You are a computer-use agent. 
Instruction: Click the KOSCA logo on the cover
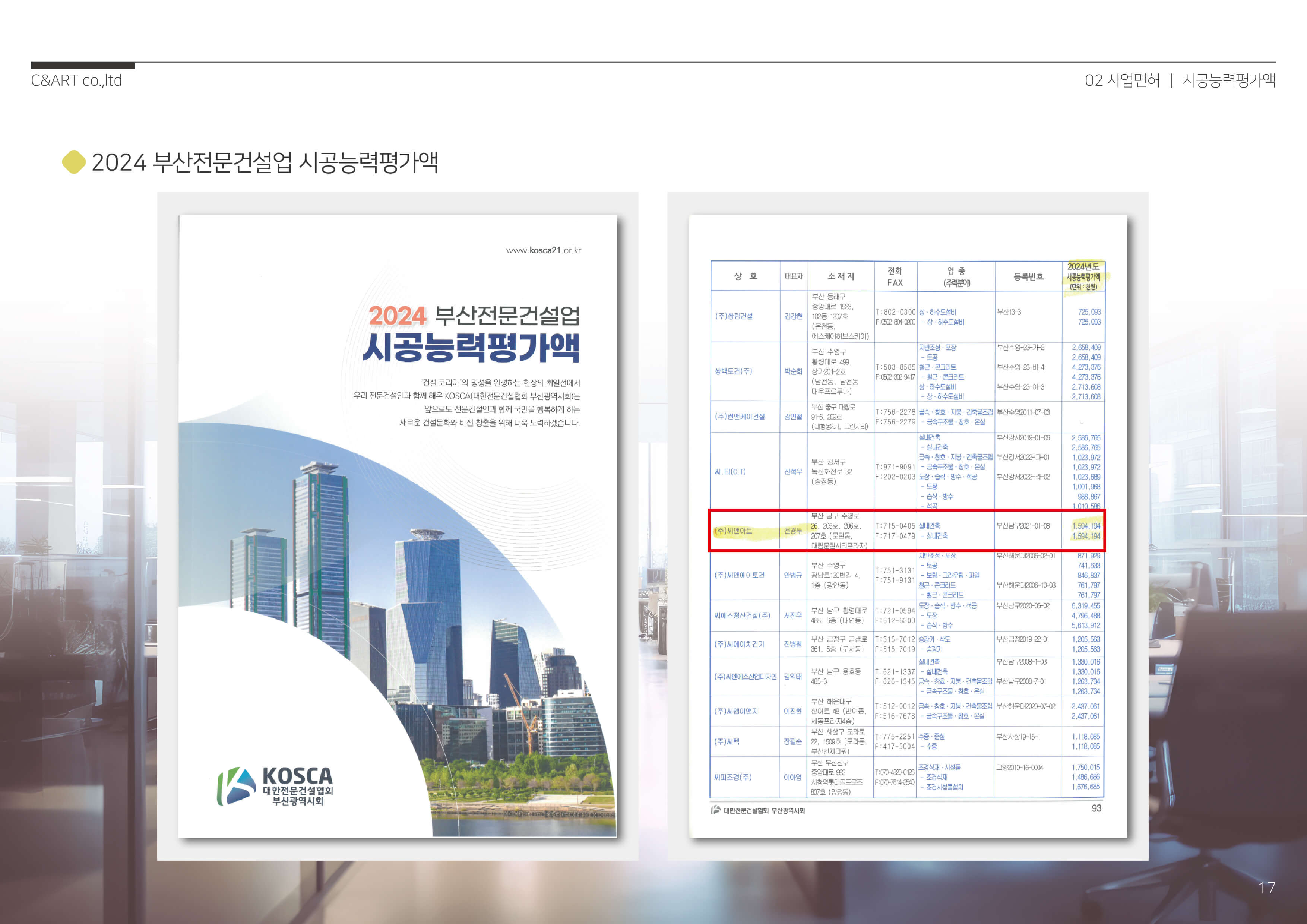click(275, 786)
